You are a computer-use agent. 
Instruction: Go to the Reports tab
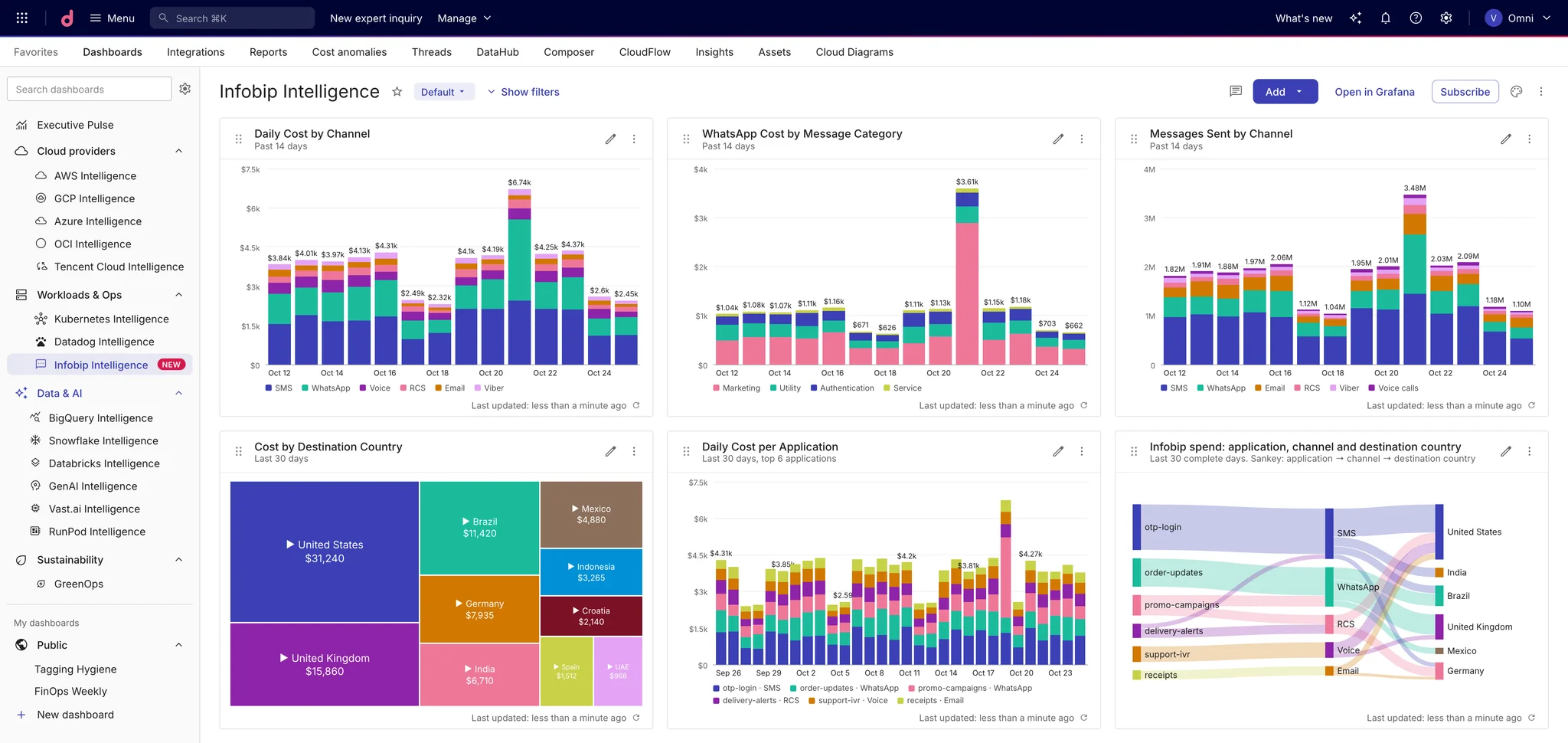pyautogui.click(x=268, y=52)
